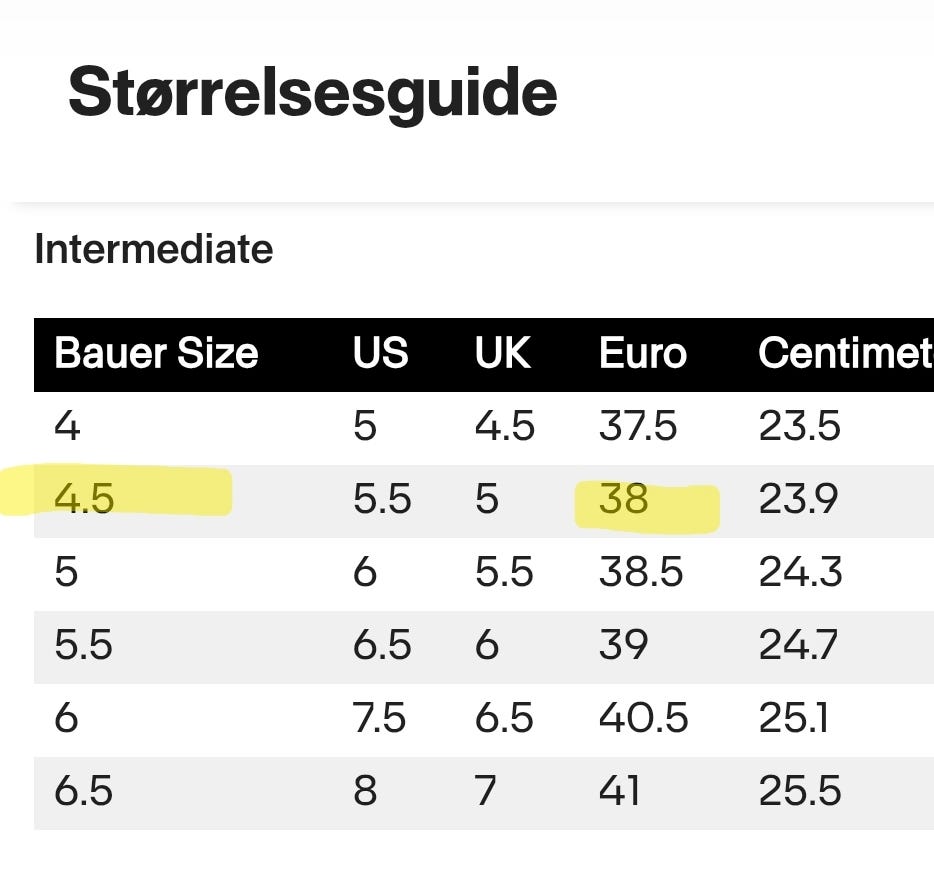
Task: Select the Euro 39 cell
Action: [x=624, y=645]
